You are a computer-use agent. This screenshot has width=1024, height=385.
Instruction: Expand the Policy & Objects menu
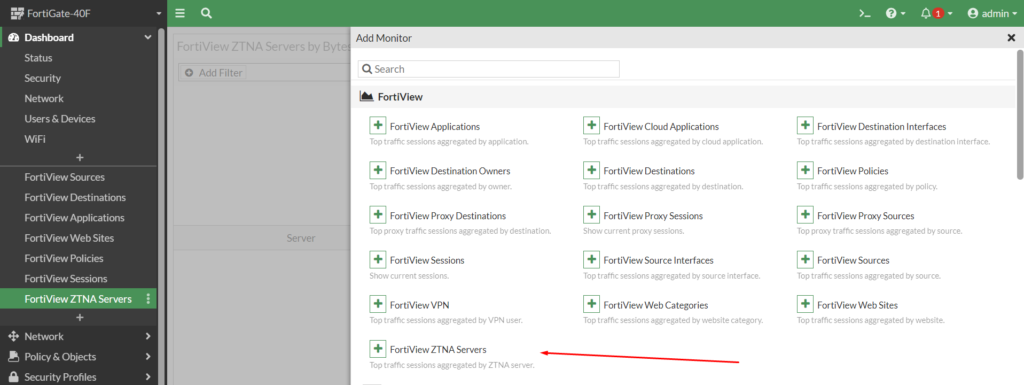(78, 356)
